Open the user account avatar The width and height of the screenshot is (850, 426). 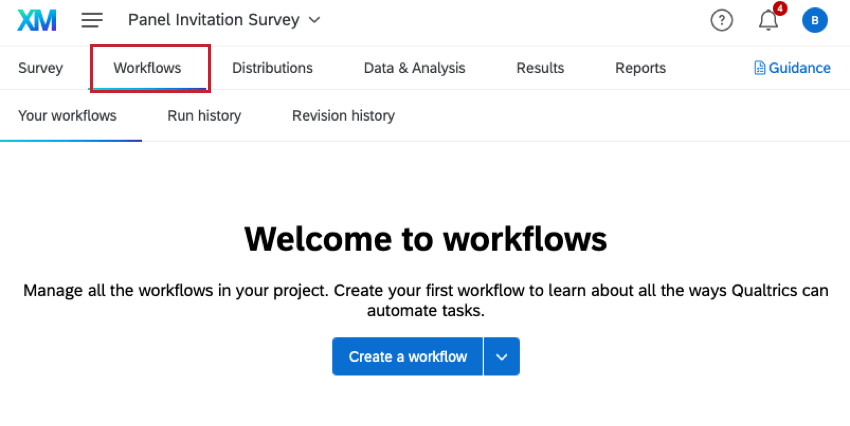click(815, 20)
